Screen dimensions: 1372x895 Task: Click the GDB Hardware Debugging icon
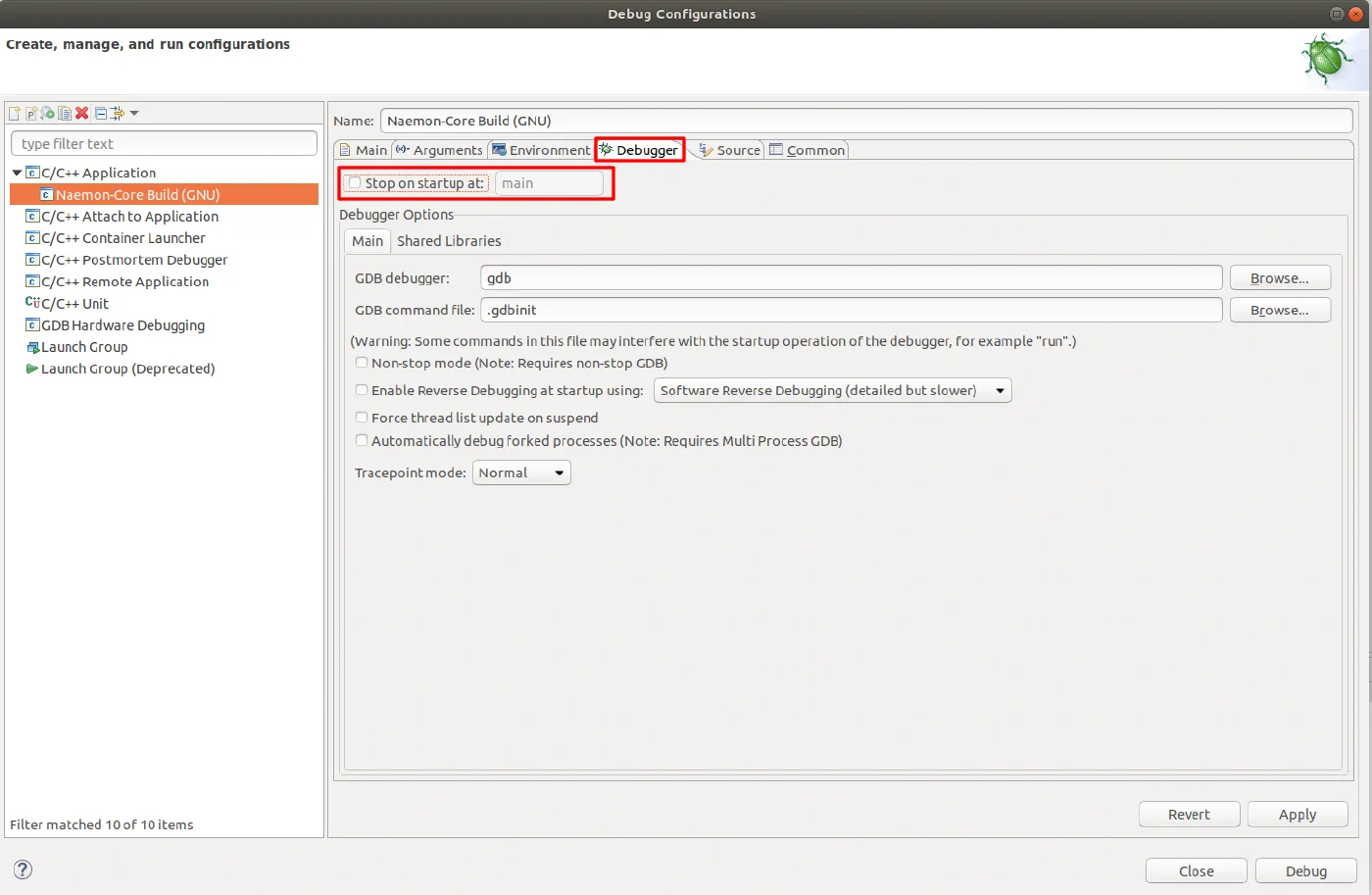pos(32,325)
